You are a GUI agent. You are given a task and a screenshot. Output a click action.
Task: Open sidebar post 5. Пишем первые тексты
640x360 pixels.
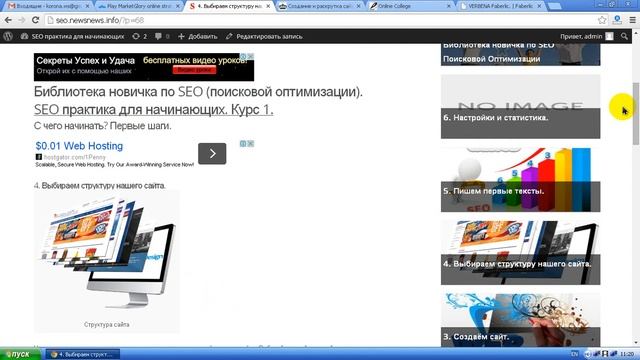tap(520, 180)
